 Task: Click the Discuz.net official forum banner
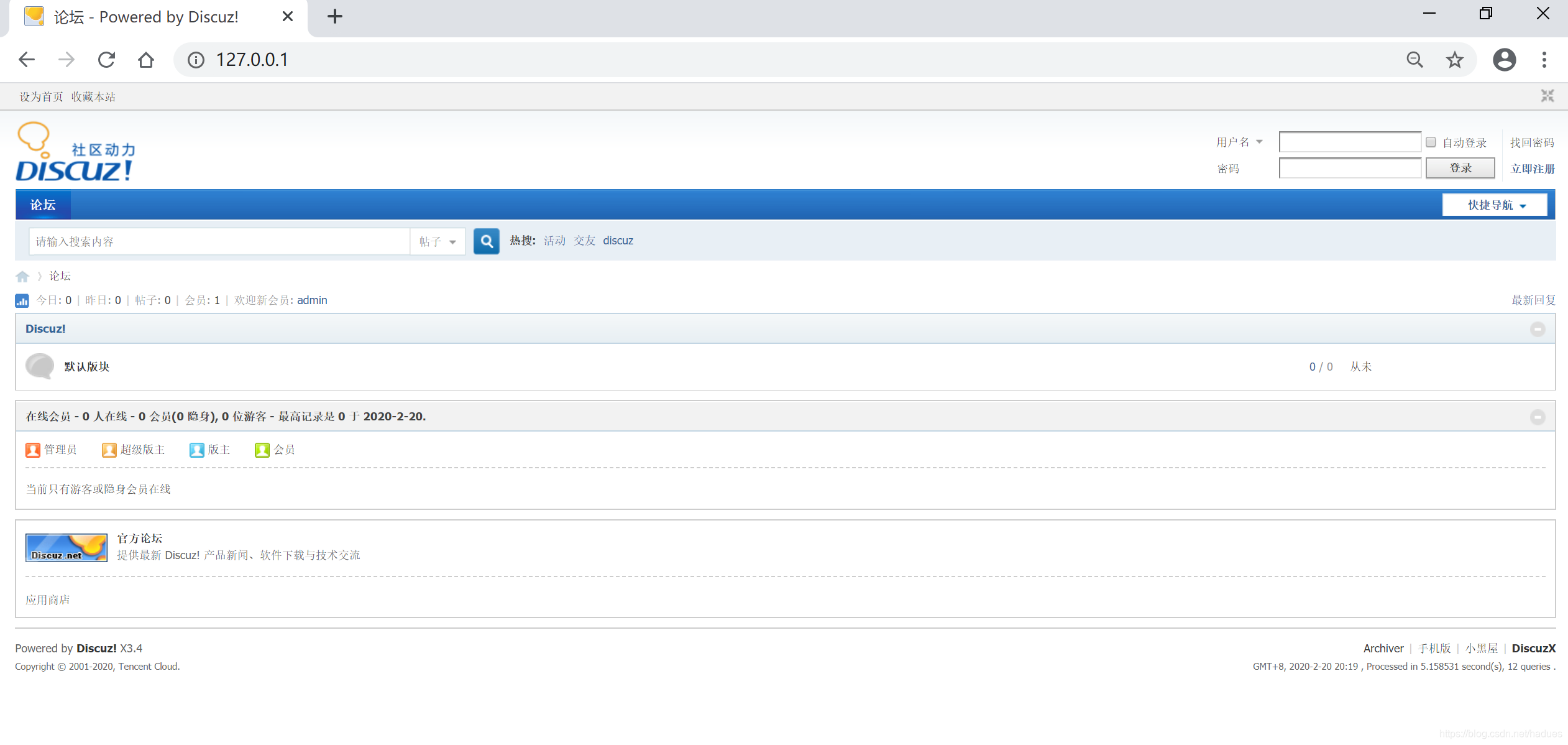click(x=66, y=548)
